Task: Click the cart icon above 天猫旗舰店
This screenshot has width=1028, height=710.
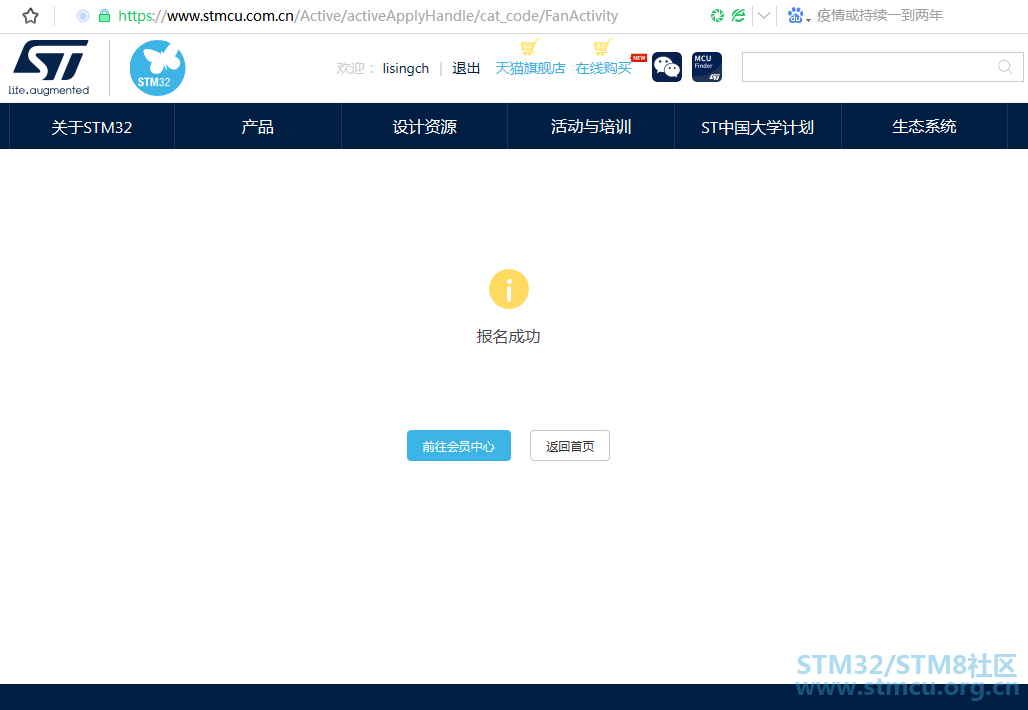Action: pyautogui.click(x=530, y=47)
